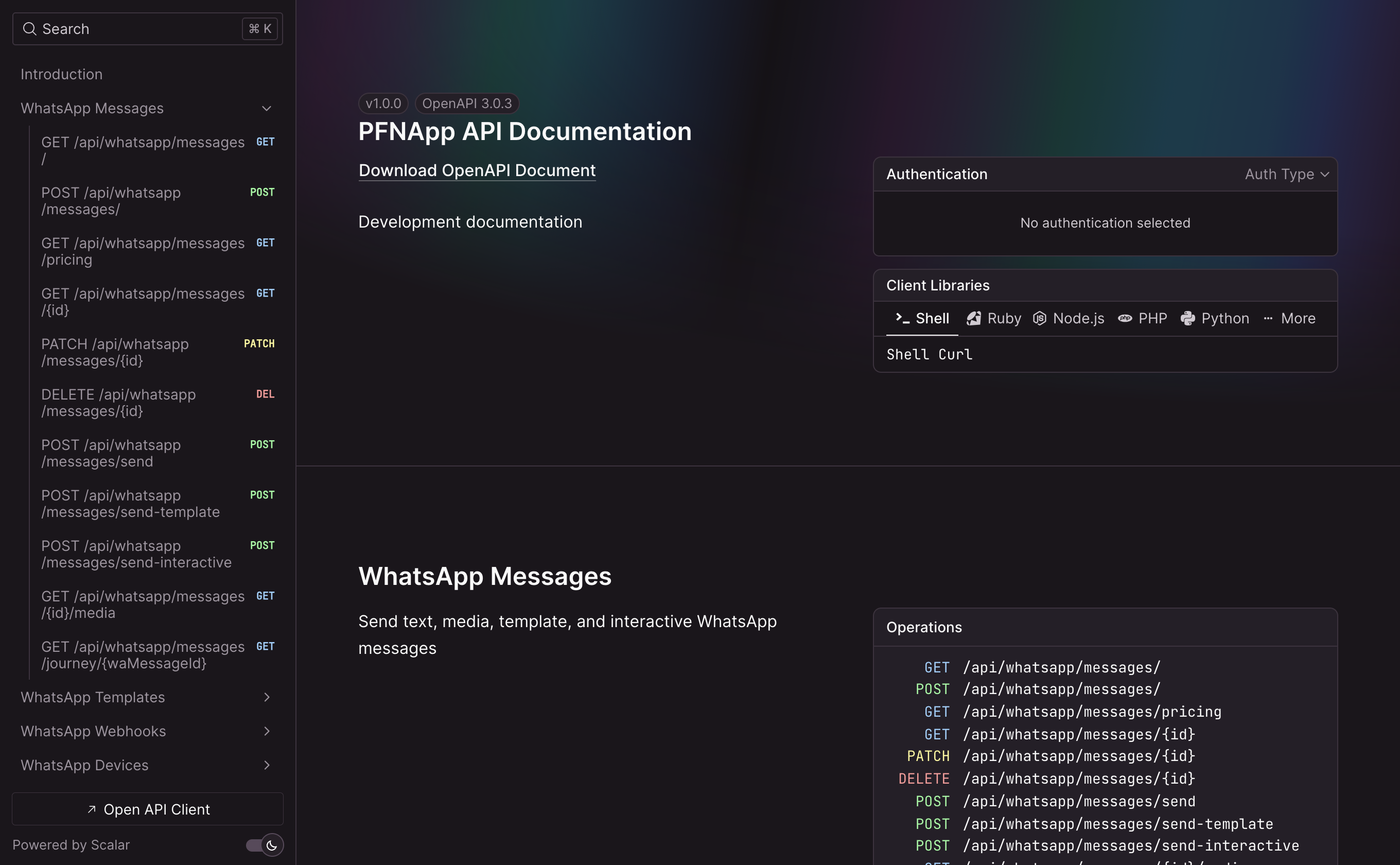Click the Python logo icon
Image resolution: width=1400 pixels, height=865 pixels.
tap(1188, 318)
